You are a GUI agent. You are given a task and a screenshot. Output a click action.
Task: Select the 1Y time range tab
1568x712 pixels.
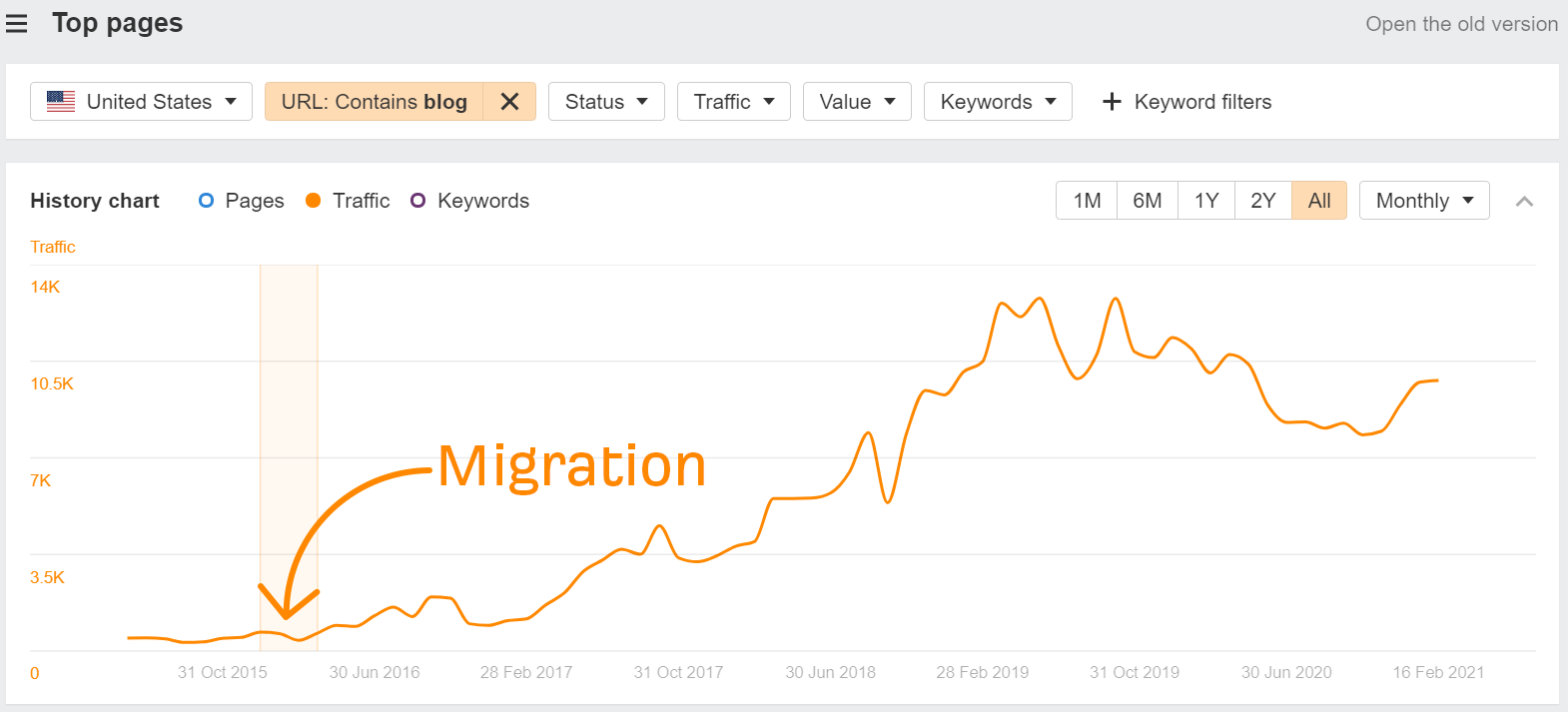point(1206,201)
